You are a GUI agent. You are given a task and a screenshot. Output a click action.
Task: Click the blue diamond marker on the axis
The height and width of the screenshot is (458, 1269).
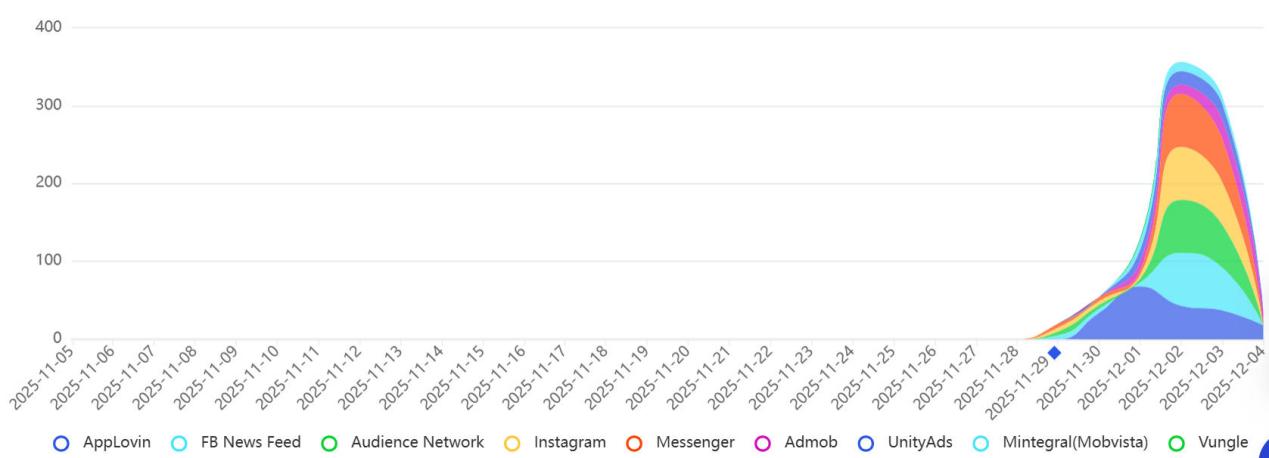pos(1054,352)
